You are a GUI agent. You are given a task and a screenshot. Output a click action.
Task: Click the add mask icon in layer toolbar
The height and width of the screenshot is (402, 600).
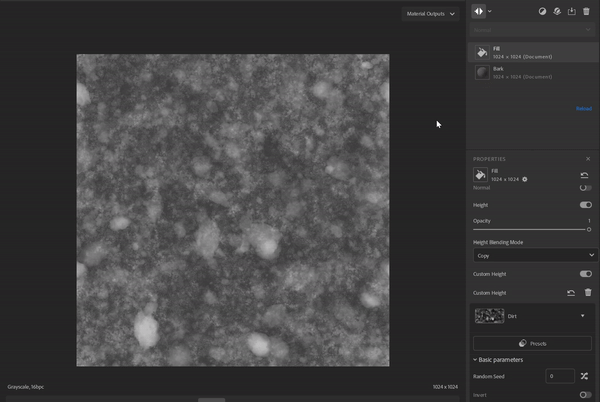tap(543, 12)
